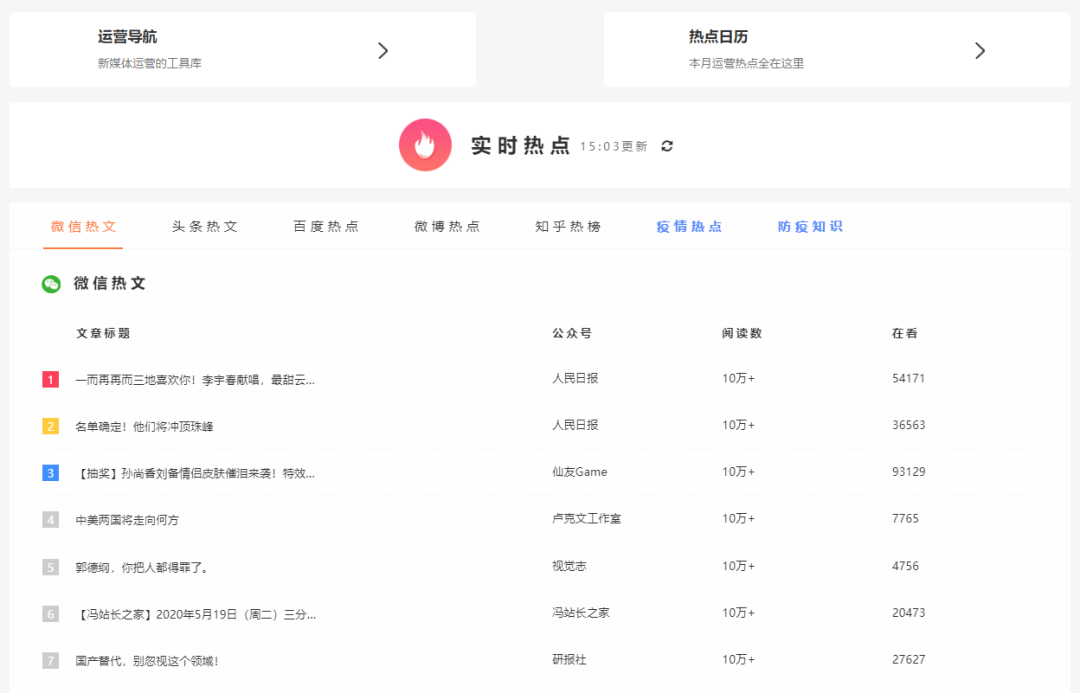Click rank badge 2 in the list
1080x693 pixels.
click(x=50, y=426)
